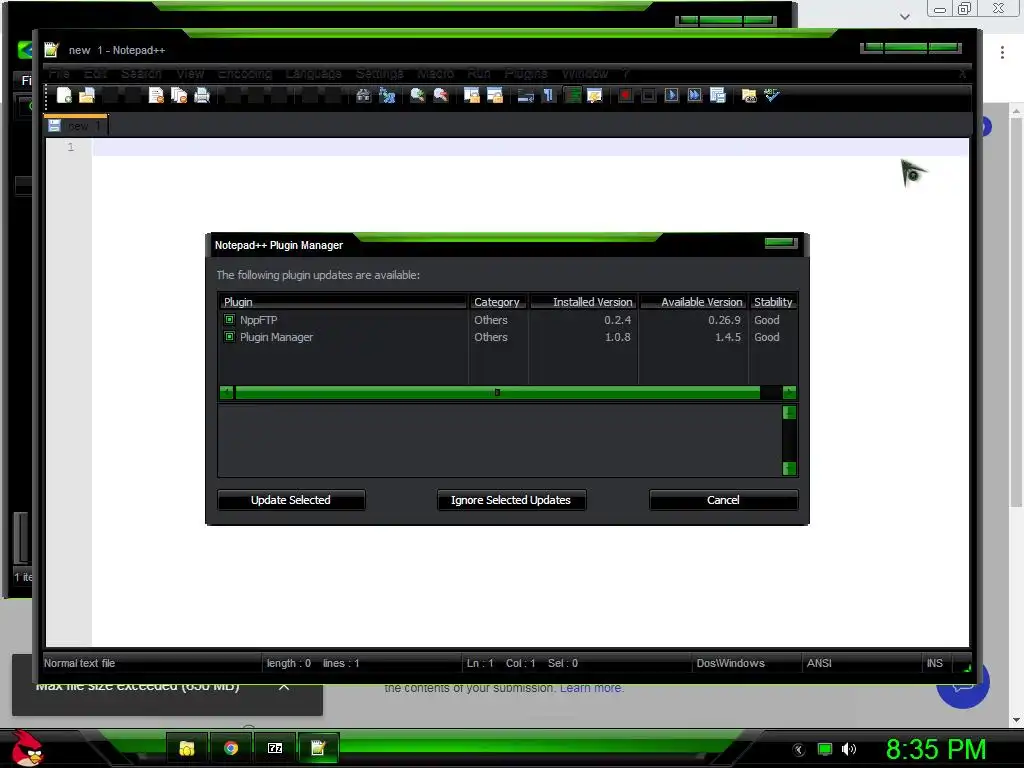Open 7-Zip from the taskbar
Image resolution: width=1024 pixels, height=768 pixels.
[275, 748]
